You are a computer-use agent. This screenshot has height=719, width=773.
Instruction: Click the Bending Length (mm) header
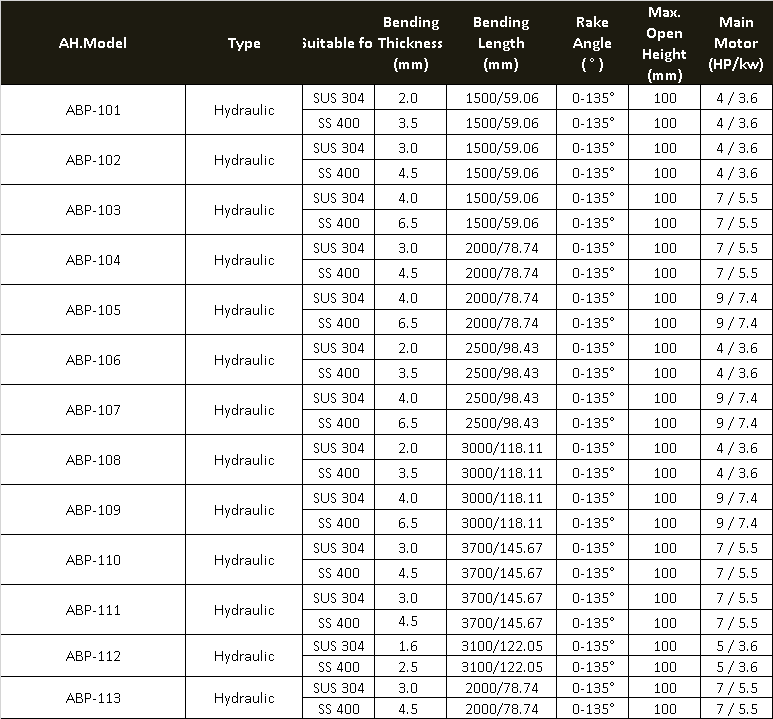click(501, 43)
